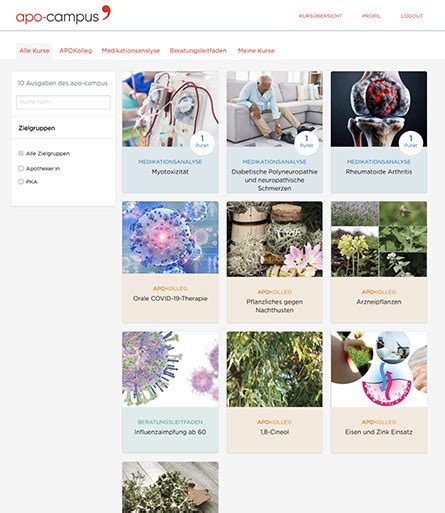The image size is (445, 513).
Task: Click the apo-campus logo
Action: 63,15
